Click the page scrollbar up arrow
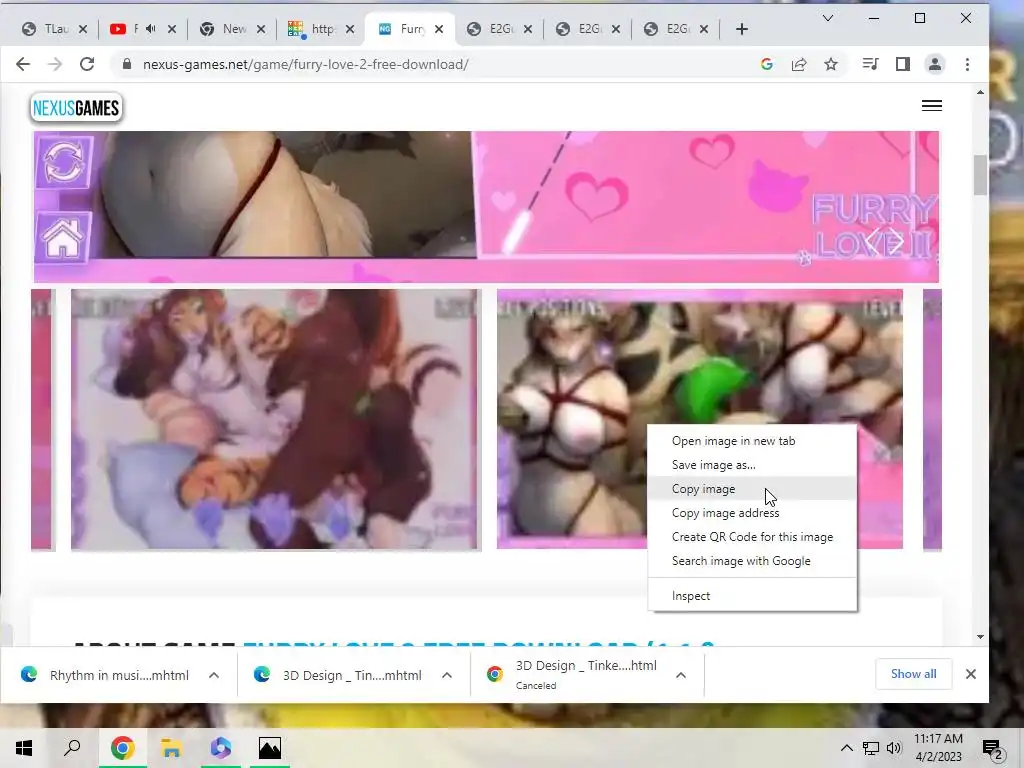Image resolution: width=1024 pixels, height=768 pixels. click(x=980, y=93)
